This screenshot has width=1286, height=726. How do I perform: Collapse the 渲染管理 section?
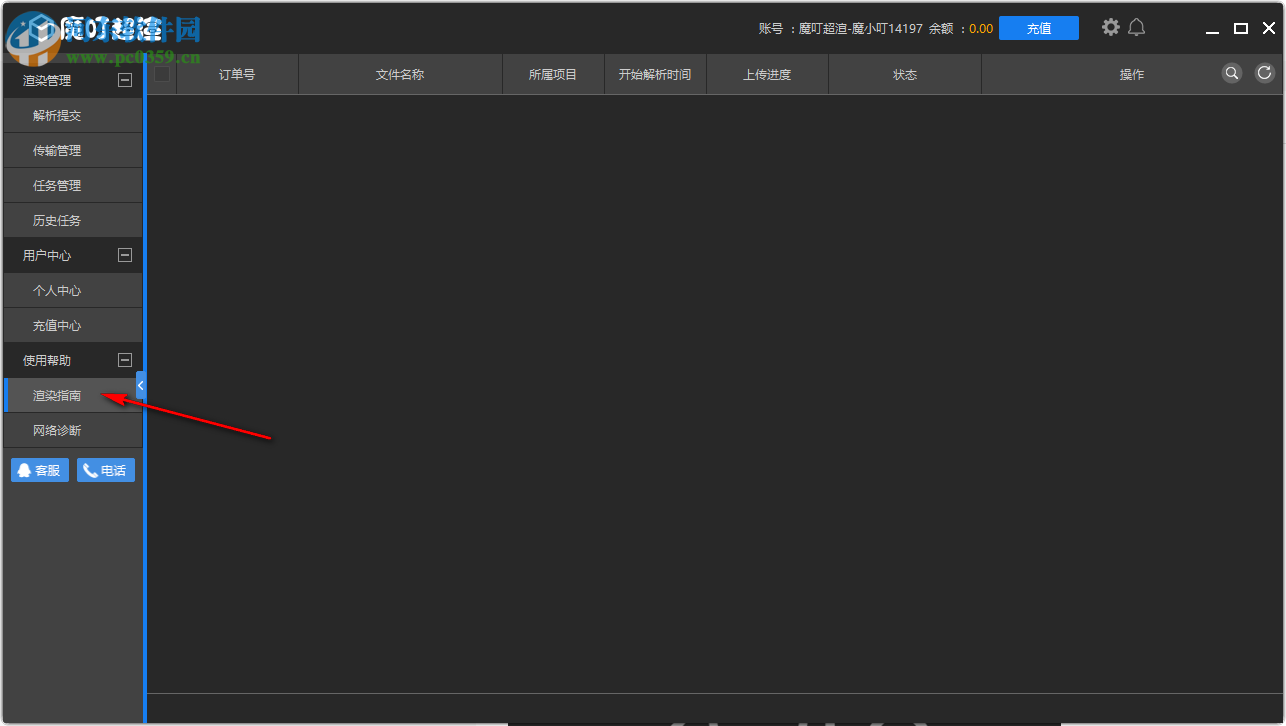click(x=125, y=80)
